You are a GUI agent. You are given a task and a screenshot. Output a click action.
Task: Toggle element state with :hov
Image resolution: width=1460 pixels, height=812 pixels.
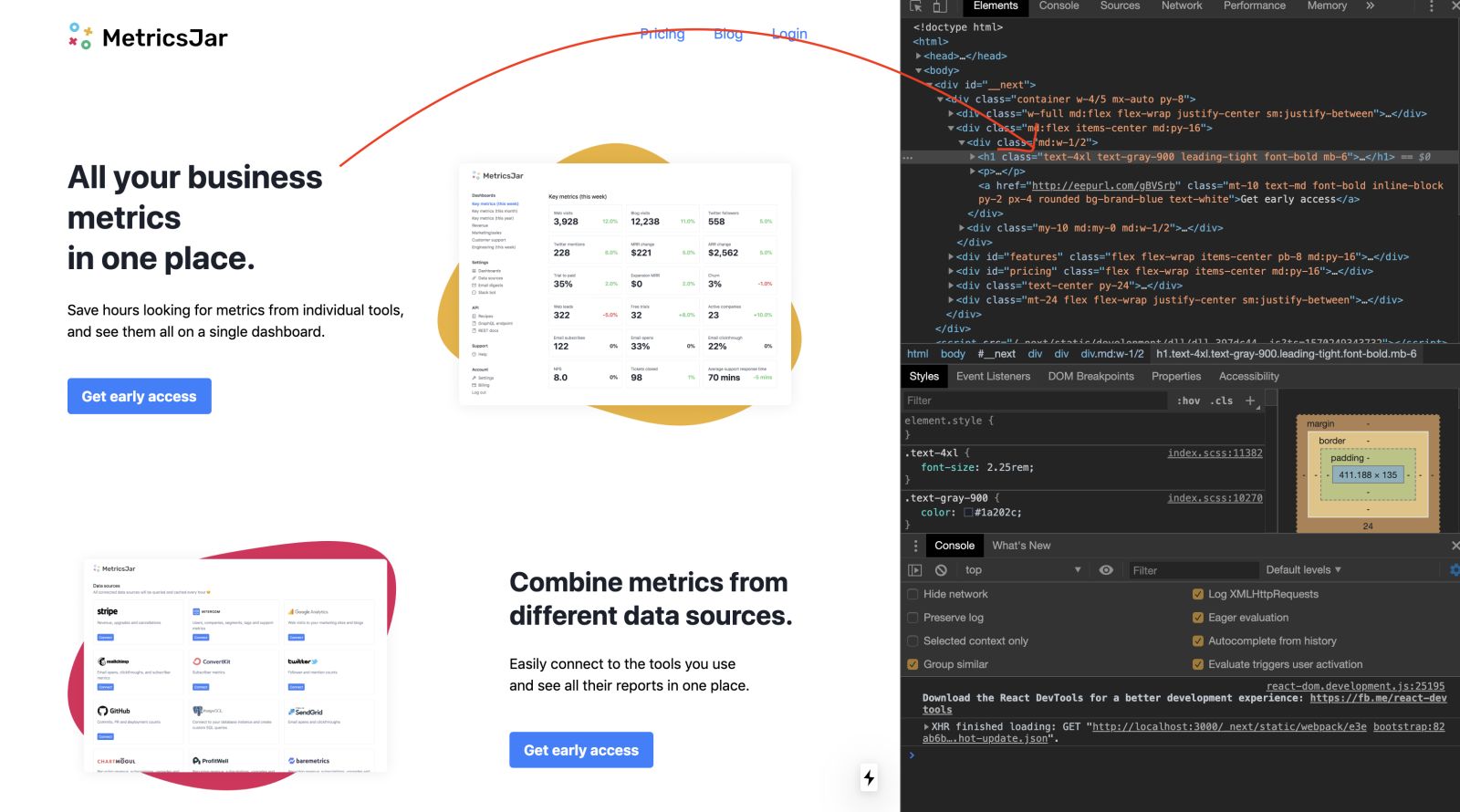click(1188, 401)
